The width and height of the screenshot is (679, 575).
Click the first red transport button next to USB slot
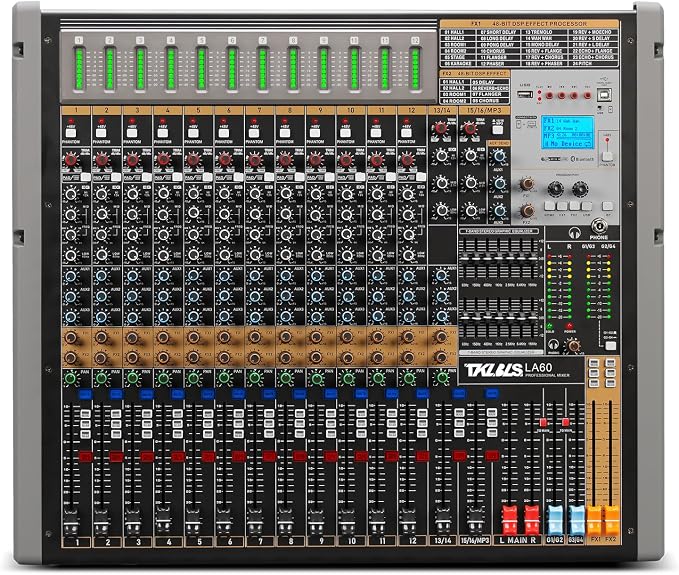coord(549,95)
